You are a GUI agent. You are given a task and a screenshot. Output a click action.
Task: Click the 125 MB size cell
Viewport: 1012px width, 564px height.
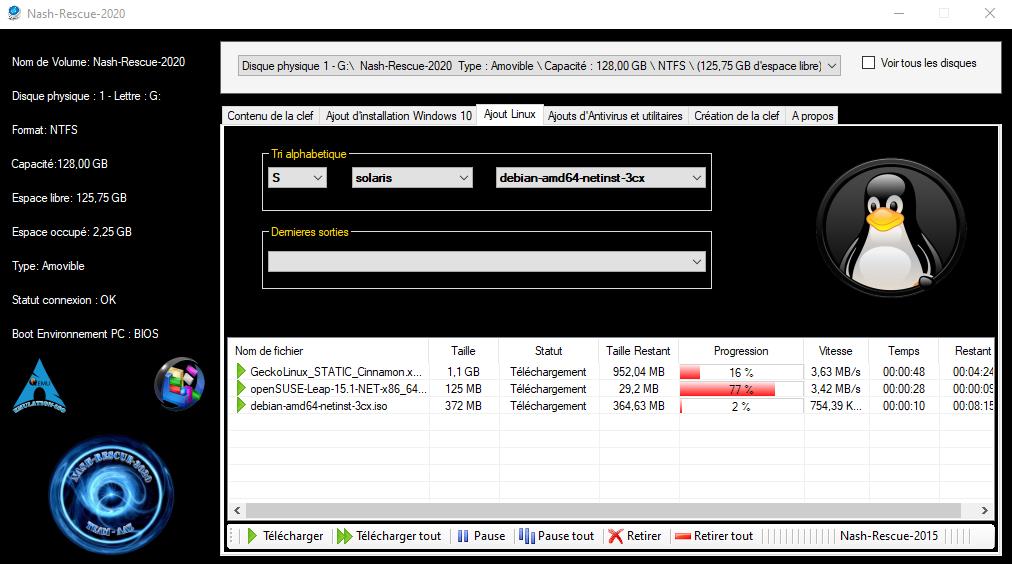click(463, 388)
